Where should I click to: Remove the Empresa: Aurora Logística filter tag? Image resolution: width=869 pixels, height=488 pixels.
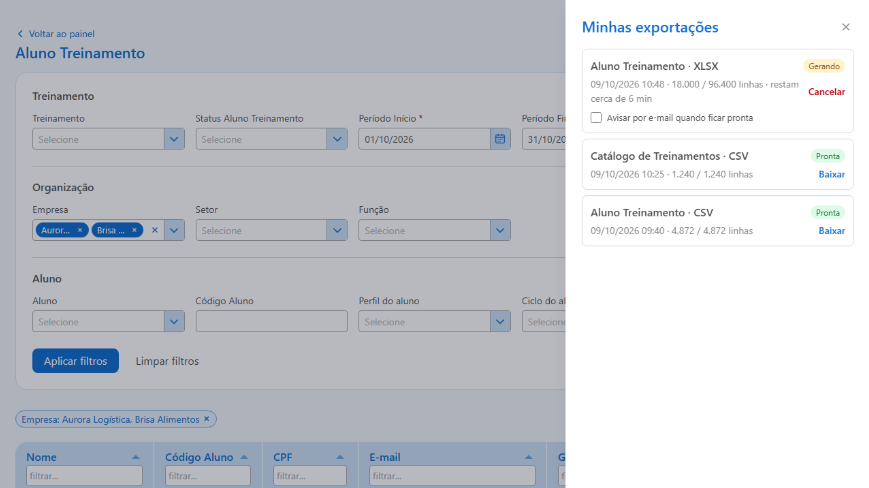[x=207, y=419]
